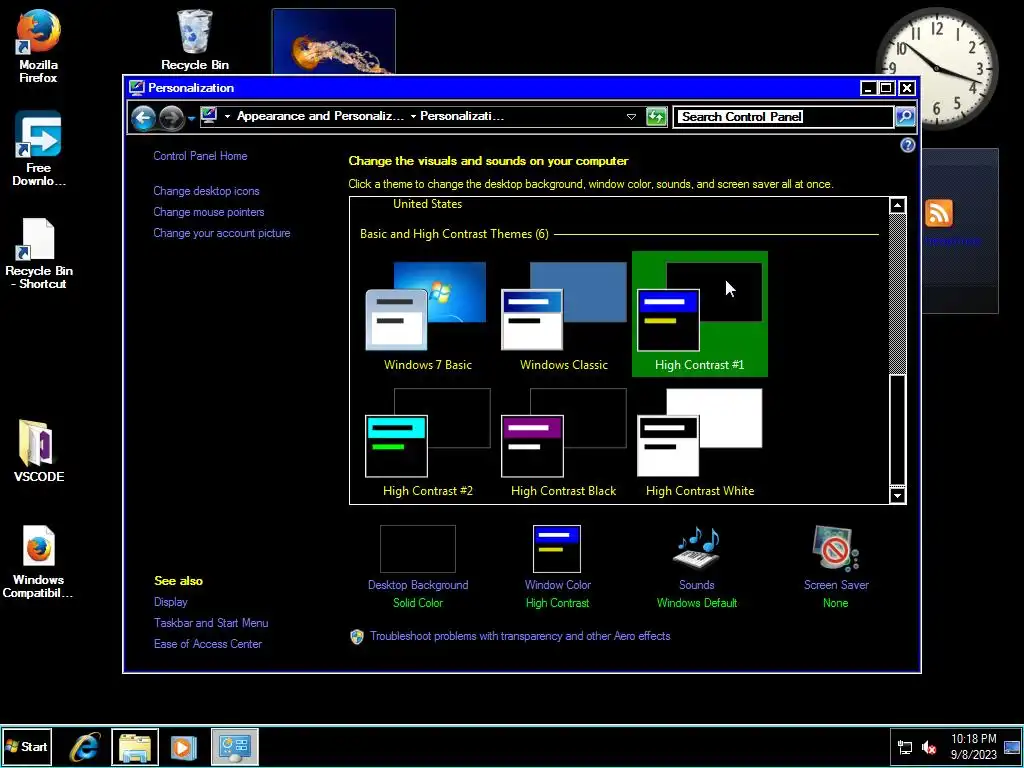Image resolution: width=1024 pixels, height=768 pixels.
Task: Click the analog clock desktop gadget
Action: pos(936,68)
